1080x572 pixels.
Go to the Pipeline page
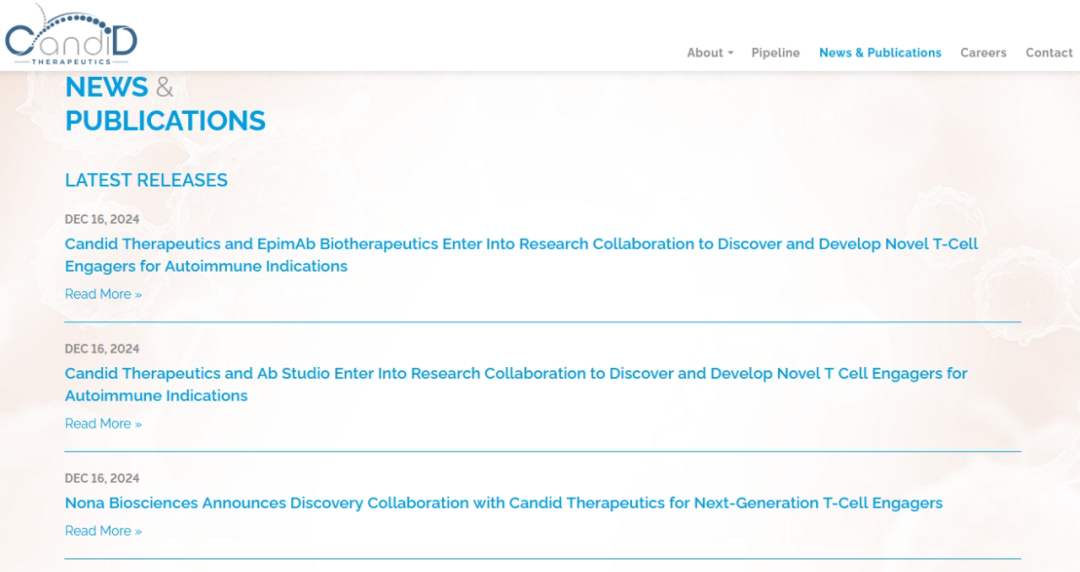pyautogui.click(x=775, y=53)
